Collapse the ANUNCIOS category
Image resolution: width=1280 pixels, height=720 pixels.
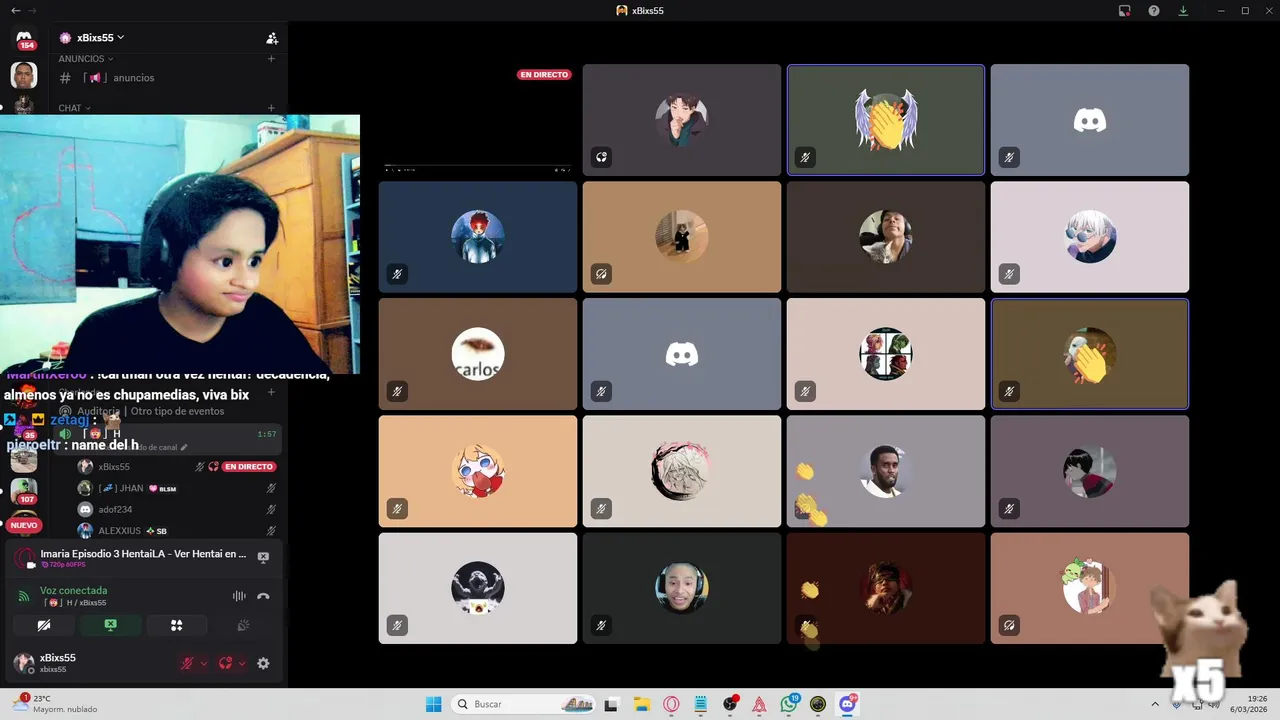click(86, 59)
